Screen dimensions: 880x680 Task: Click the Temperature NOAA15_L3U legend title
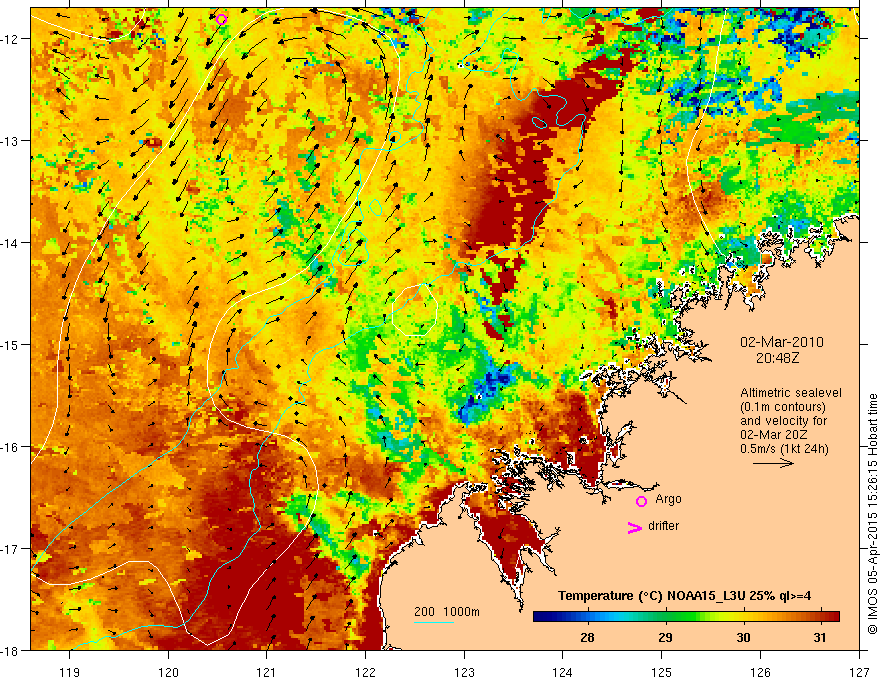(684, 596)
